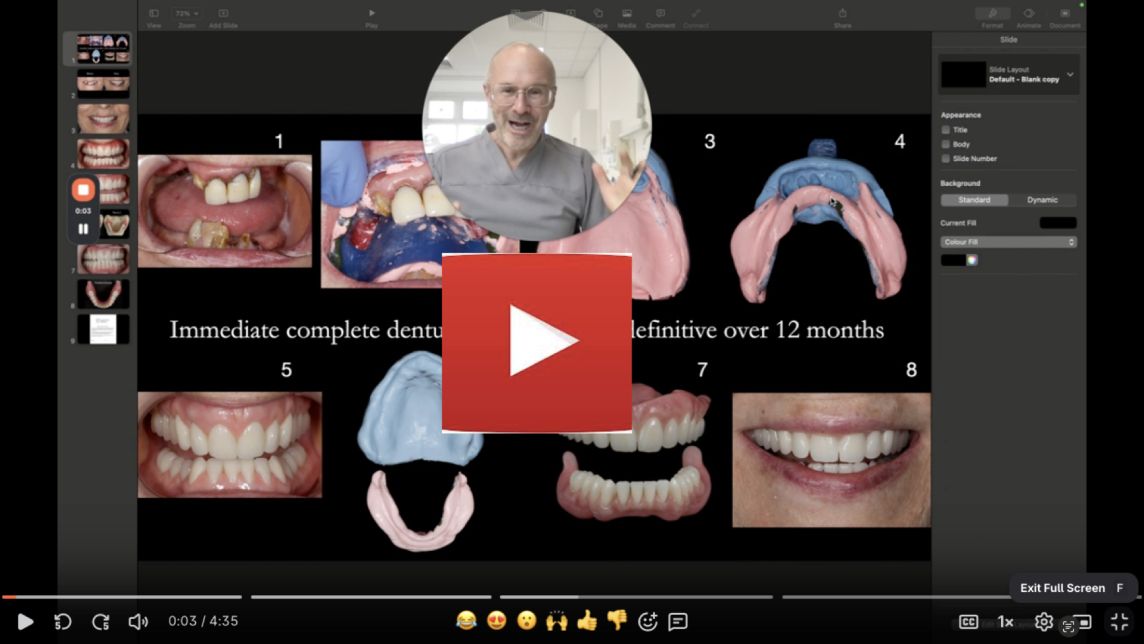This screenshot has height=644, width=1144.
Task: Open the Colour Fill dropdown
Action: 1008,242
